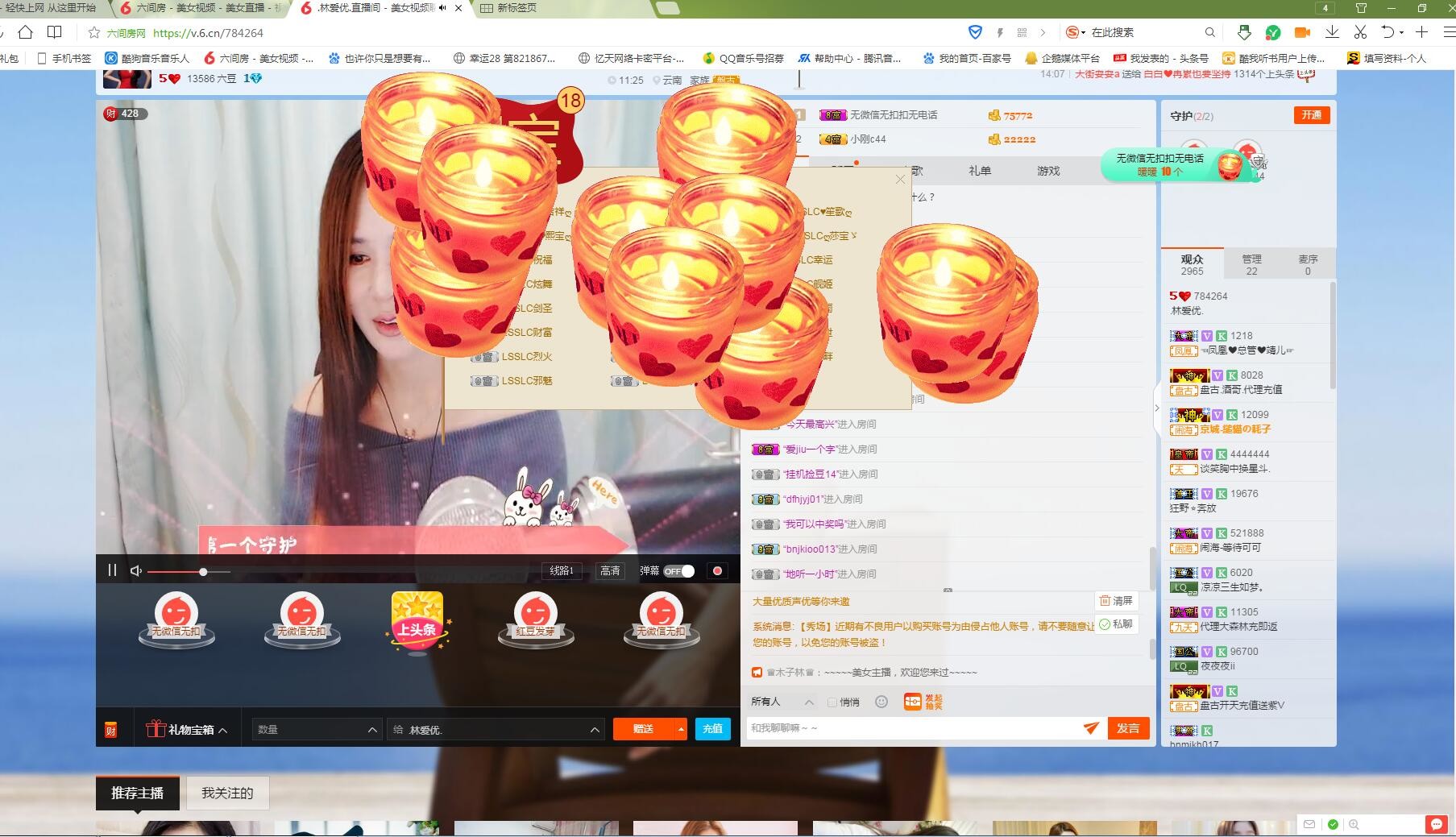Mute the stream volume speaker icon
1456x837 pixels.
coord(135,570)
